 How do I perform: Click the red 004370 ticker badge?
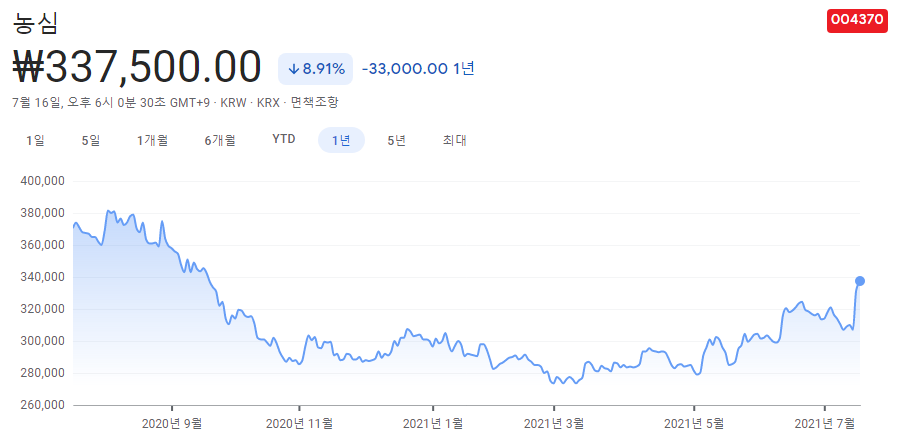pos(857,20)
